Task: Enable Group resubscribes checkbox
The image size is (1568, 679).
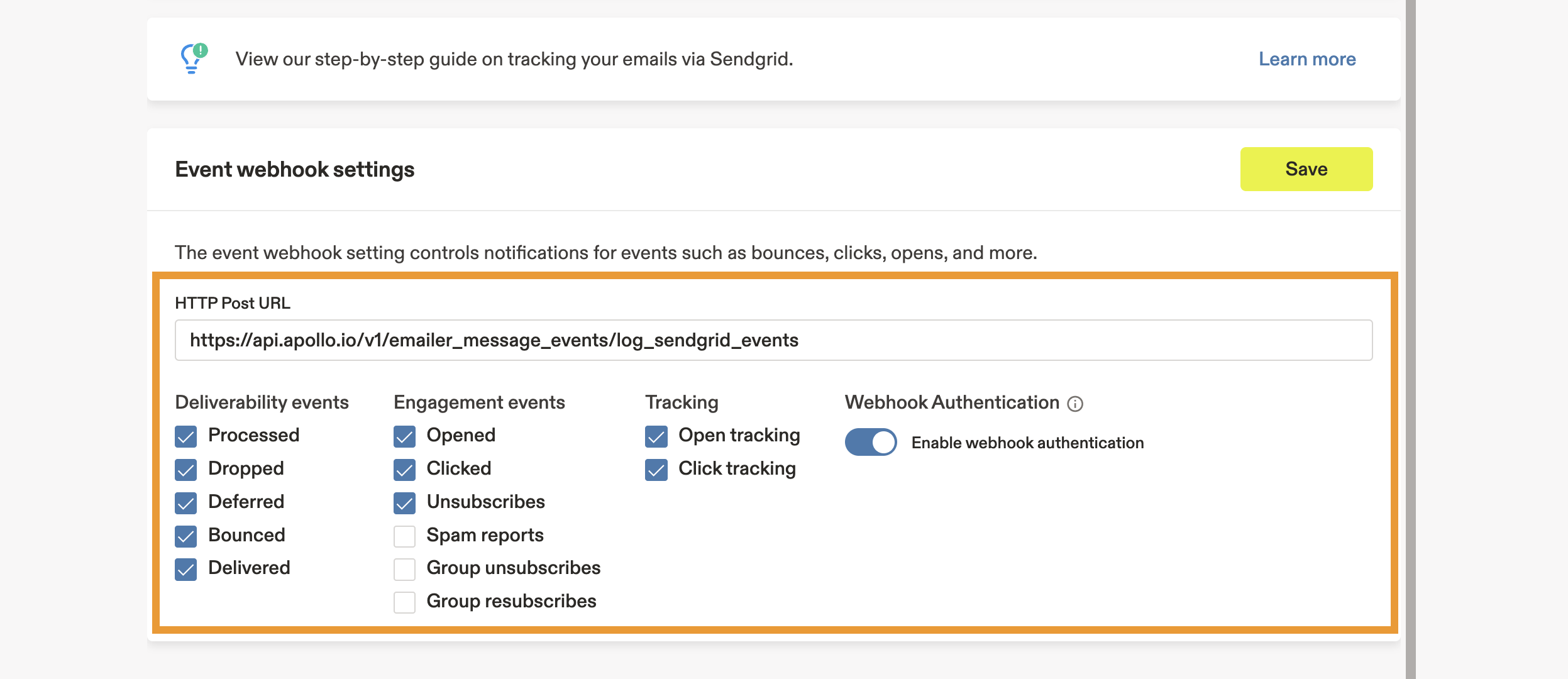Action: pos(404,602)
